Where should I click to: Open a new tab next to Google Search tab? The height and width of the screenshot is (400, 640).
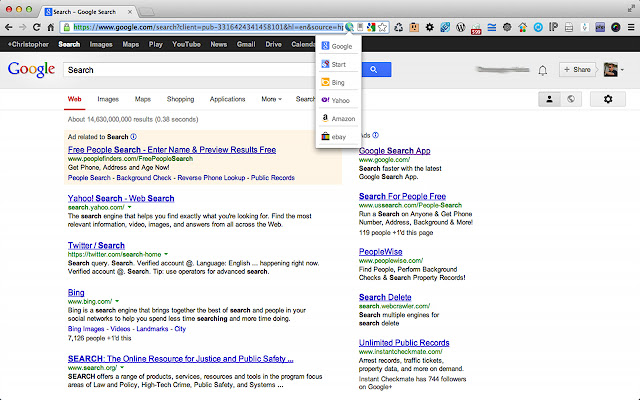pyautogui.click(x=147, y=11)
